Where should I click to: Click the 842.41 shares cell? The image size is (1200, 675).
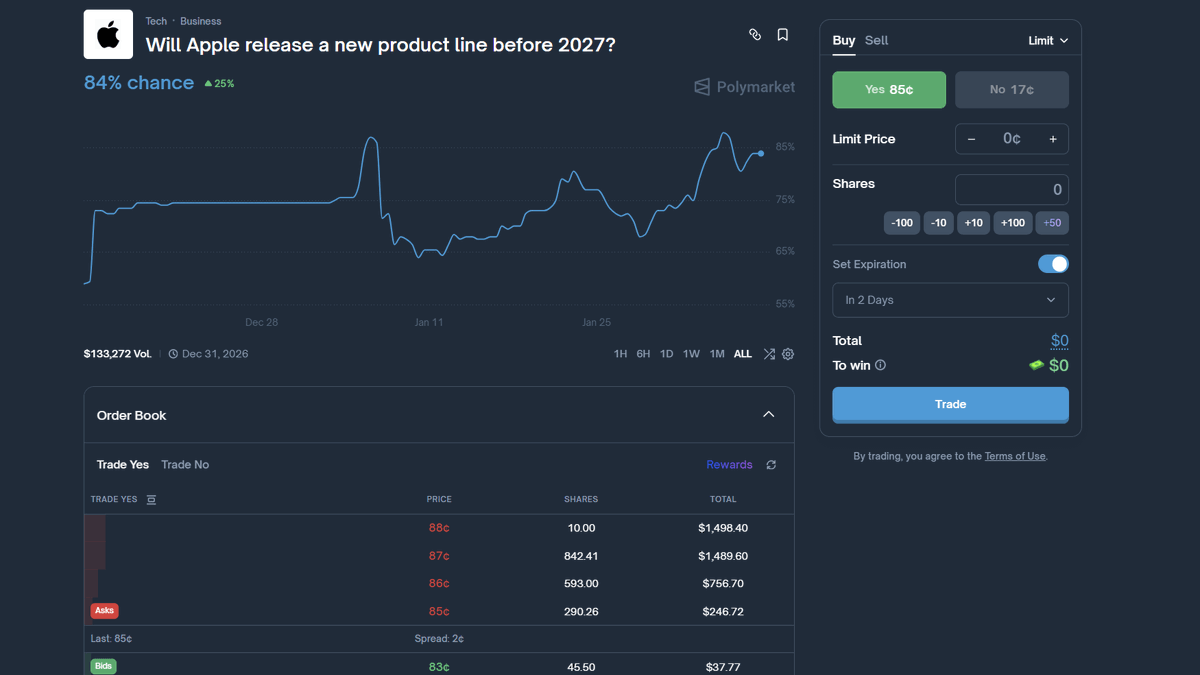point(581,556)
